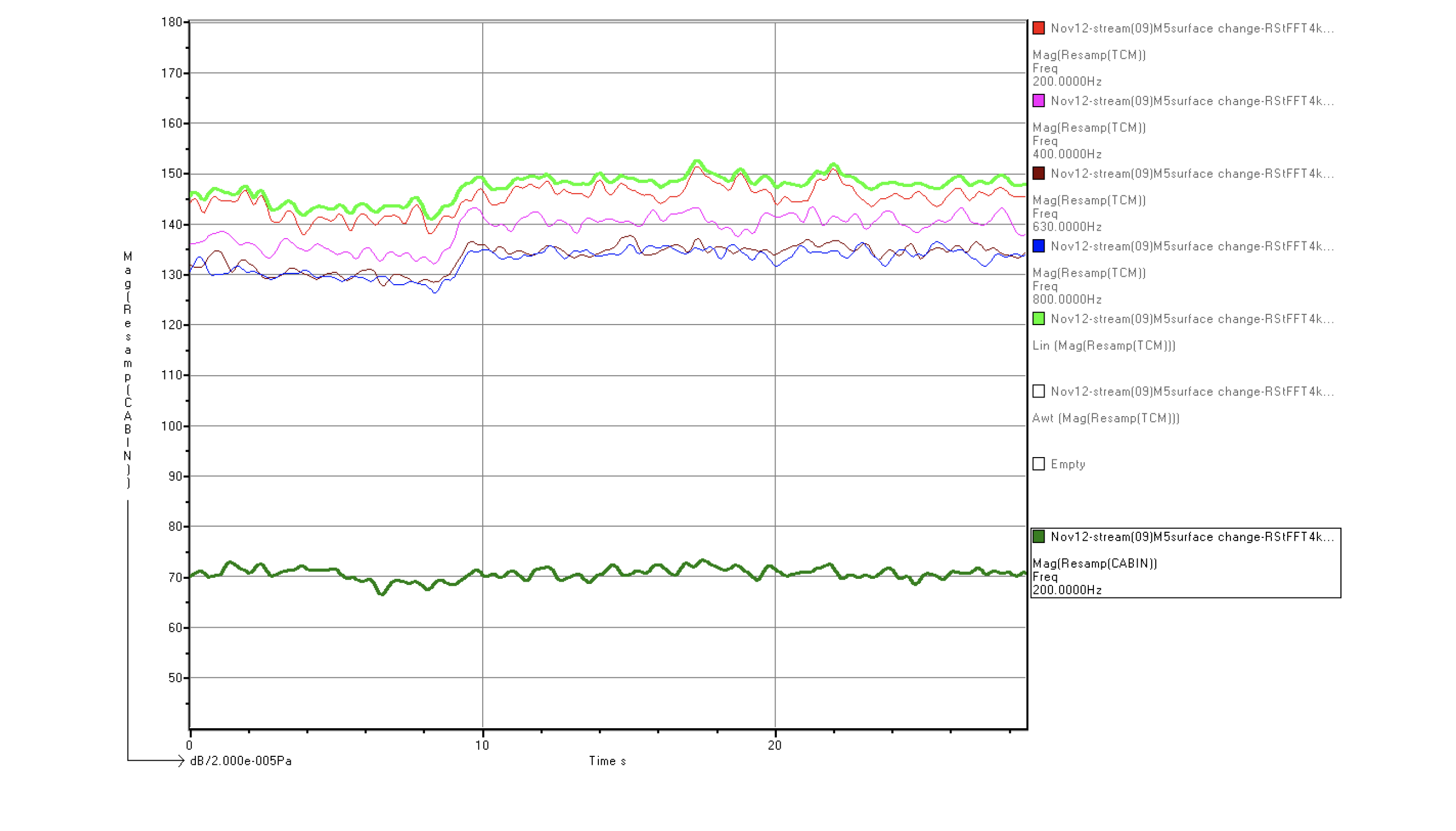Select the '630.0000Hz' frequency value

(x=1066, y=227)
